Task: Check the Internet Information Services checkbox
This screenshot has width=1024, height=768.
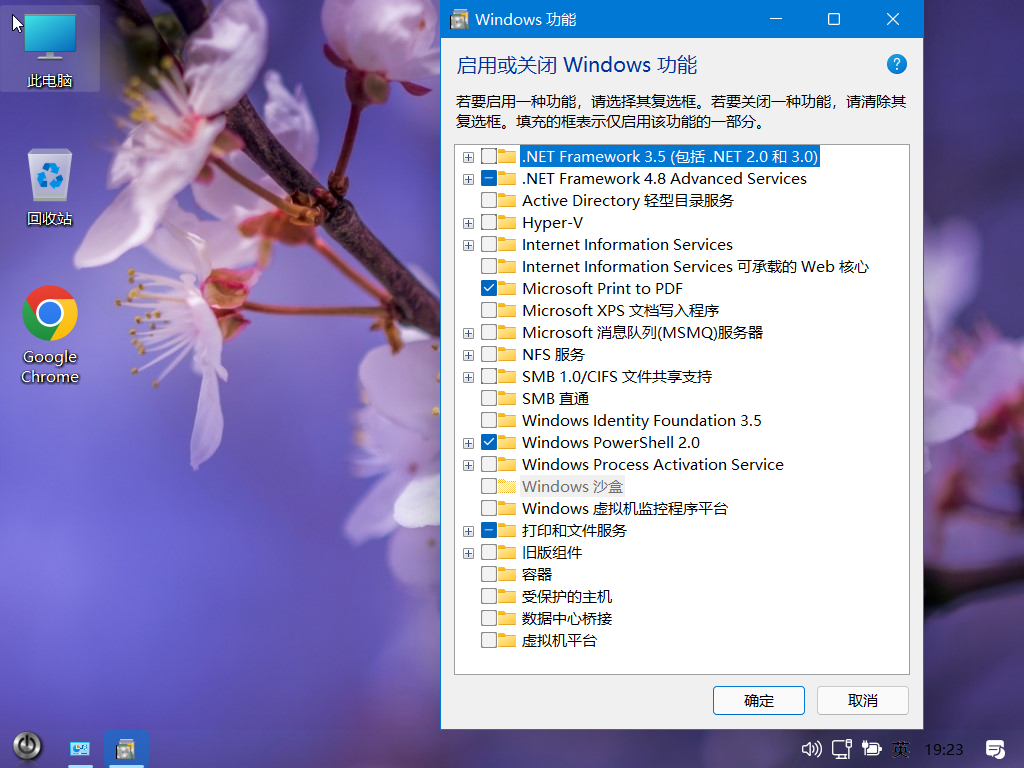Action: [x=488, y=244]
